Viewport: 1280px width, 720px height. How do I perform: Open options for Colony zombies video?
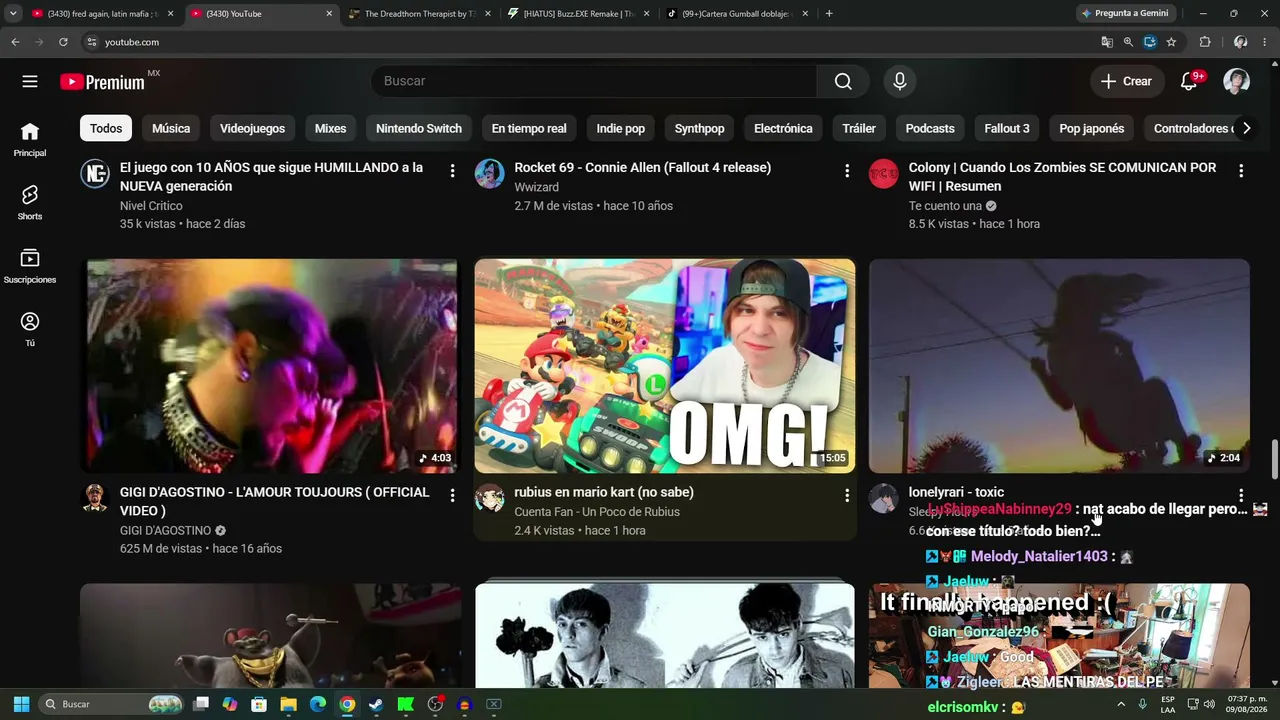[x=1241, y=171]
